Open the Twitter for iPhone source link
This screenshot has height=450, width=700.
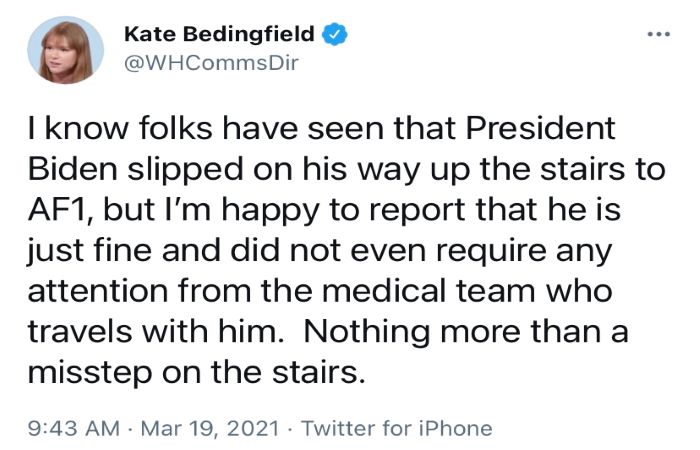[397, 428]
